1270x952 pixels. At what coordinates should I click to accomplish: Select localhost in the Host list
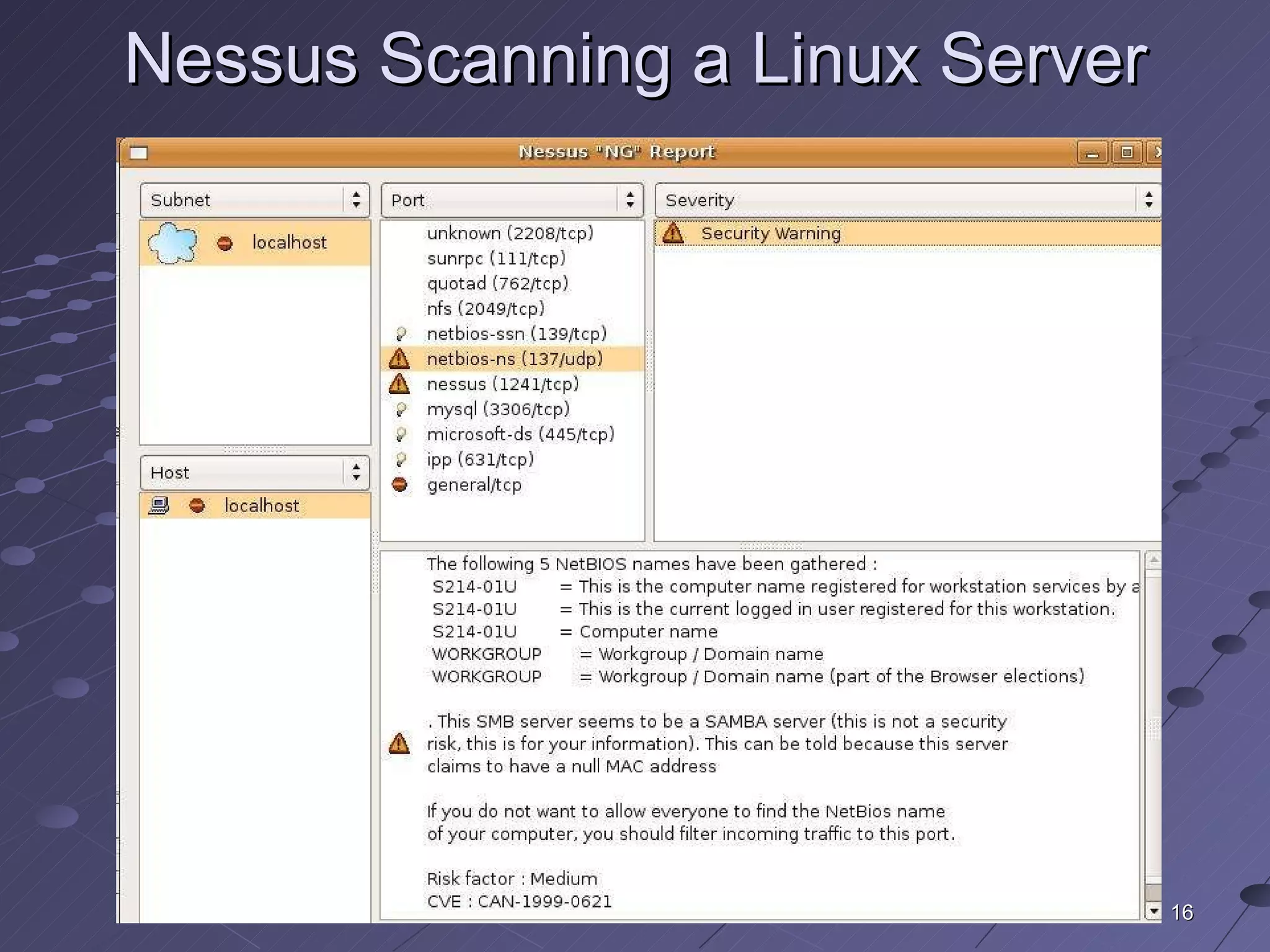(x=255, y=506)
